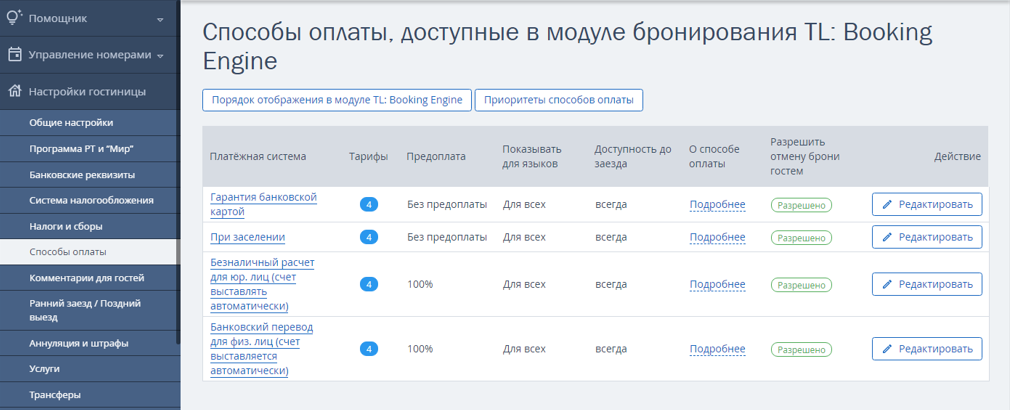Go to Общие настройки
Image resolution: width=1010 pixels, height=410 pixels.
[88, 122]
